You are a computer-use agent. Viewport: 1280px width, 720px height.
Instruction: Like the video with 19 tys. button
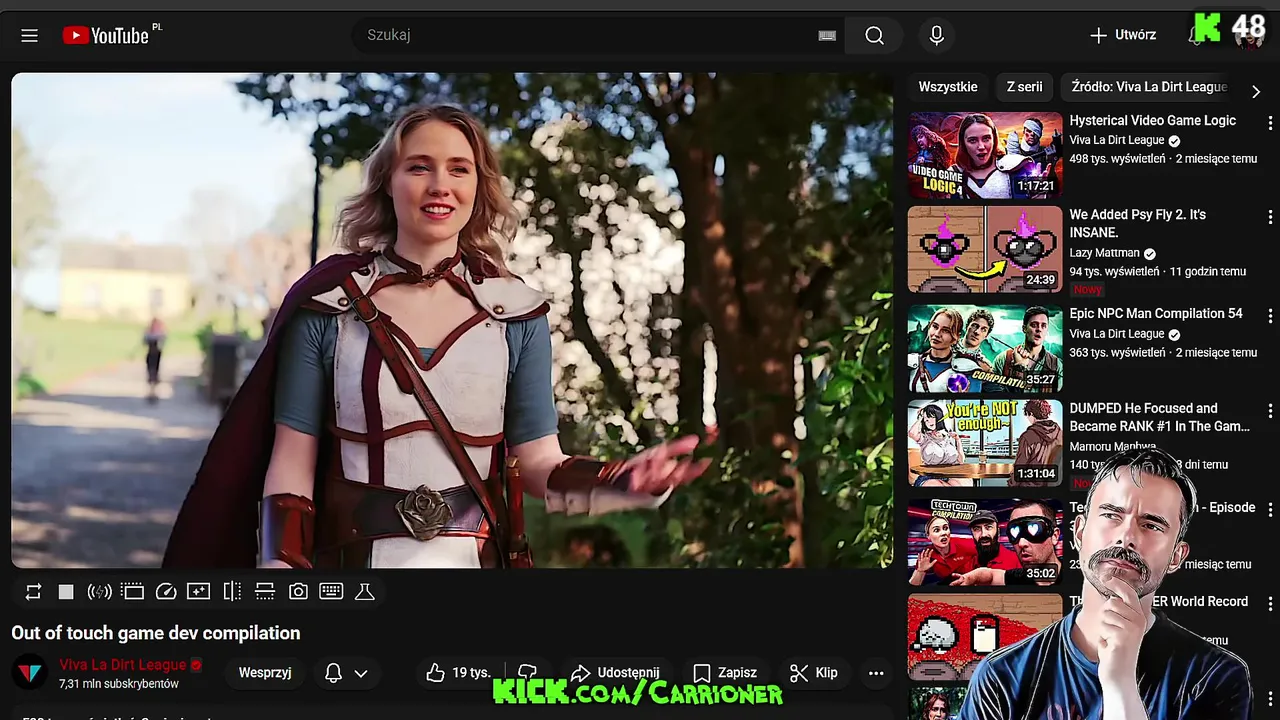[458, 673]
